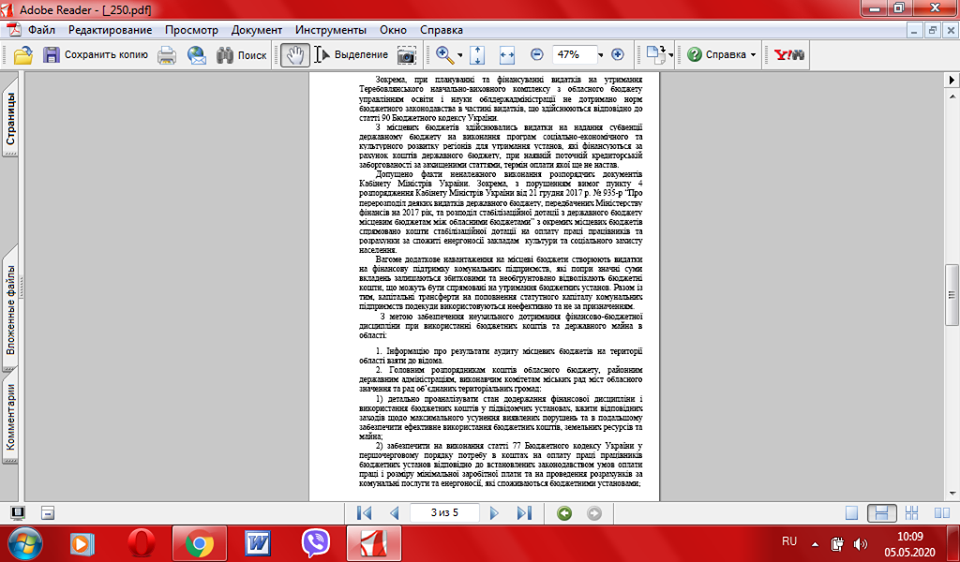960x562 pixels.
Task: Expand the Zoom In tool dropdown arrow
Action: coord(460,55)
